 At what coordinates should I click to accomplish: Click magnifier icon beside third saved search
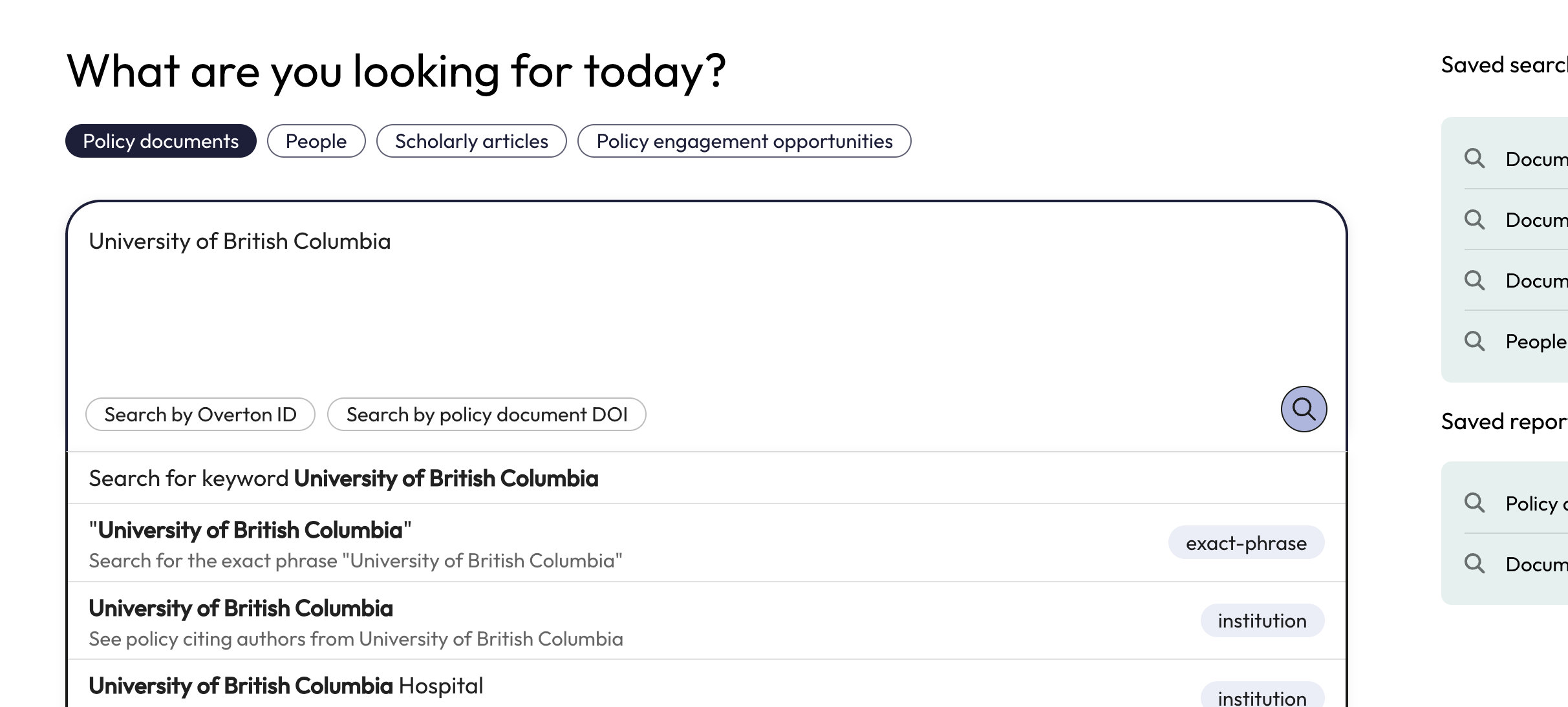(1474, 280)
